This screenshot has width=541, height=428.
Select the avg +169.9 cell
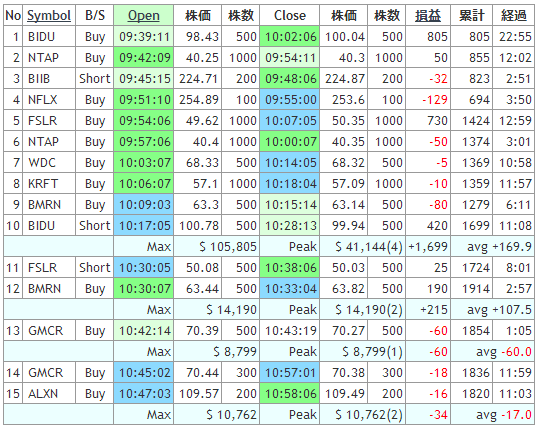pyautogui.click(x=492, y=247)
